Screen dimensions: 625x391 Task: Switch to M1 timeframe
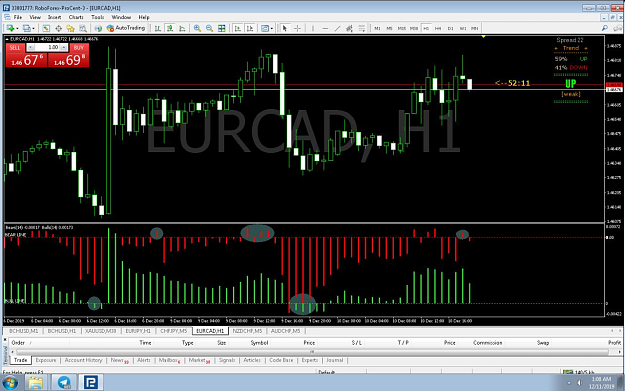click(377, 28)
